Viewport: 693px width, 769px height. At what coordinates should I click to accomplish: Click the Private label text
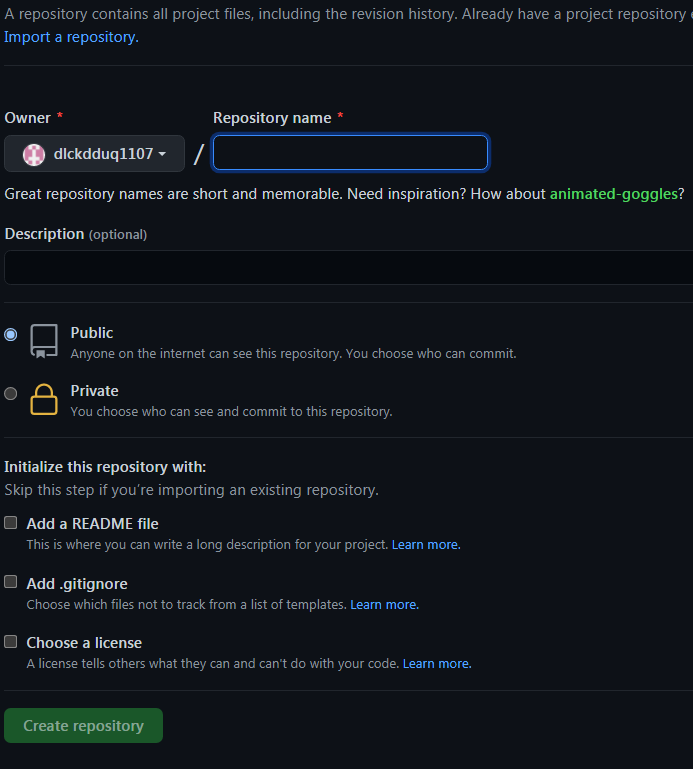pyautogui.click(x=94, y=390)
